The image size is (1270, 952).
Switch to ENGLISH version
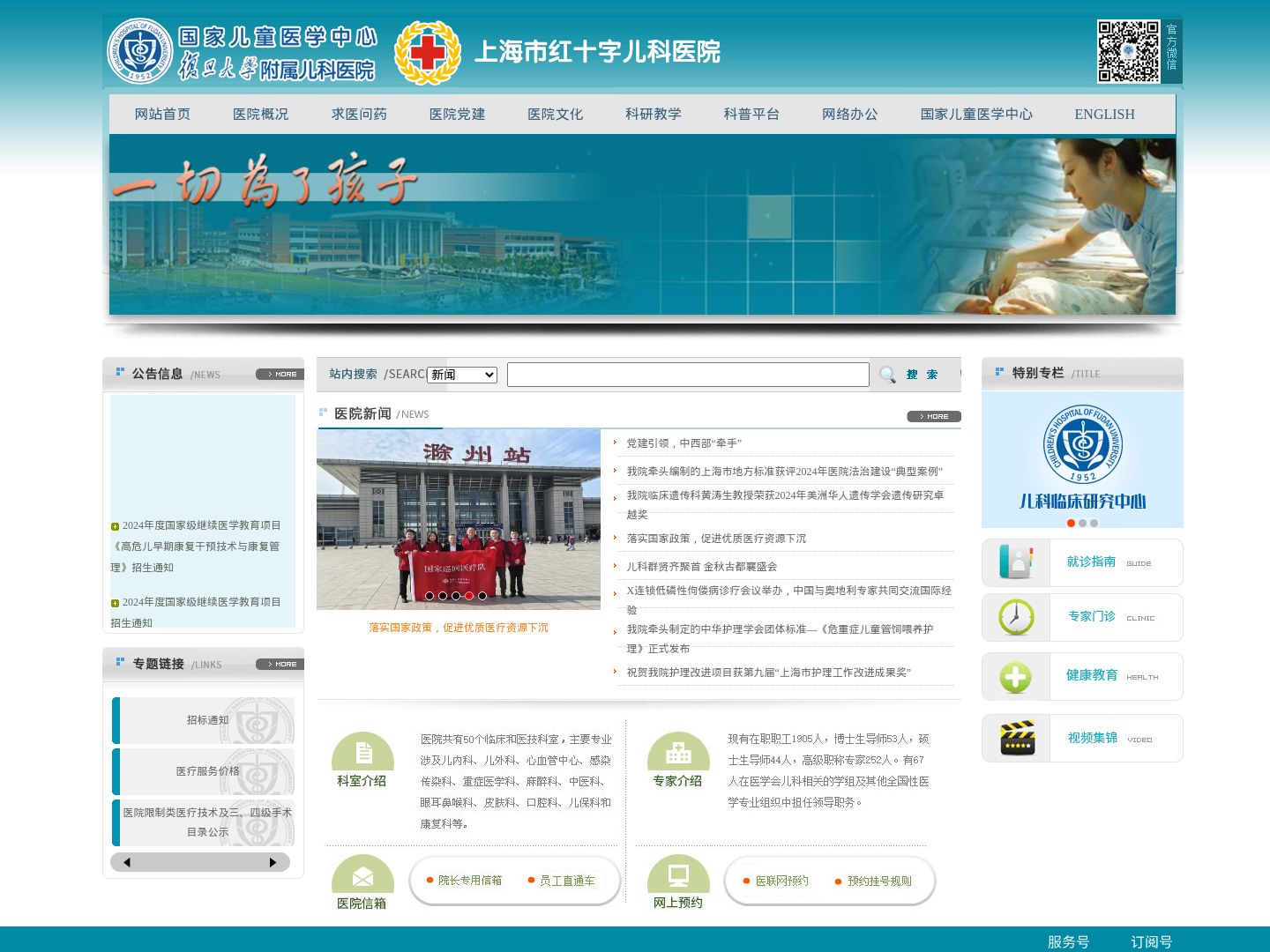tap(1104, 114)
